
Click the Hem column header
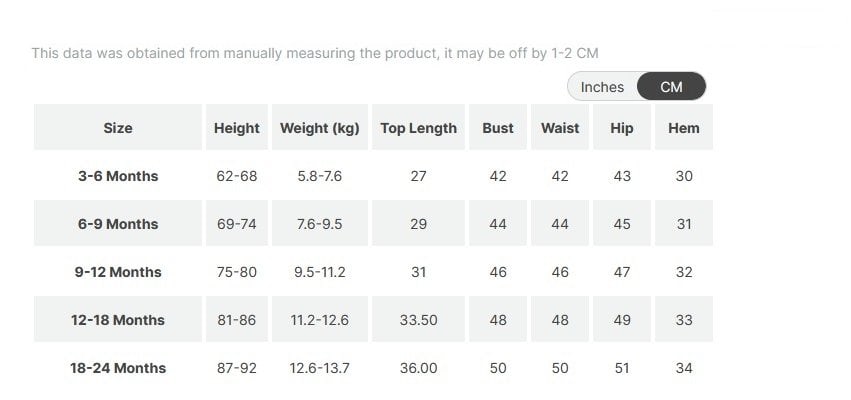point(684,128)
